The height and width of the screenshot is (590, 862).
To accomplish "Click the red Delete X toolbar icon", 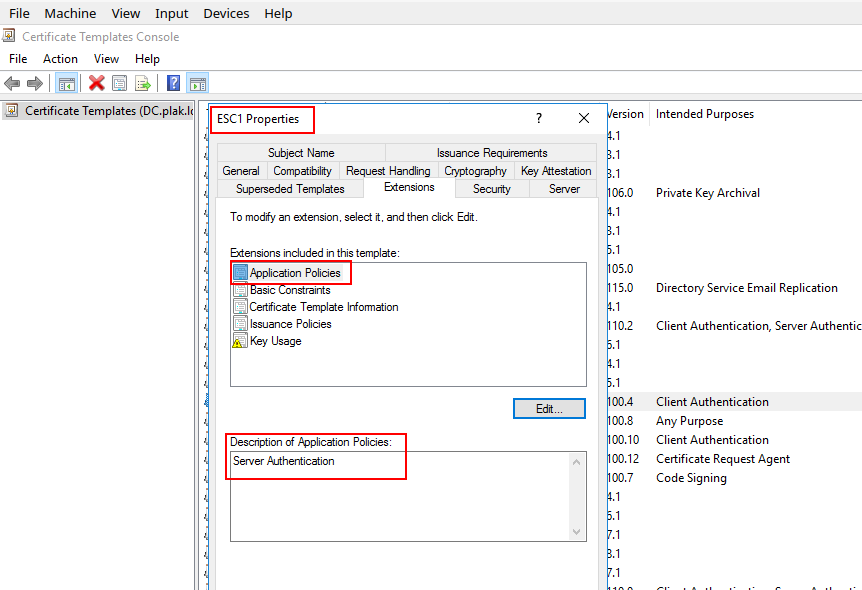I will click(x=97, y=84).
